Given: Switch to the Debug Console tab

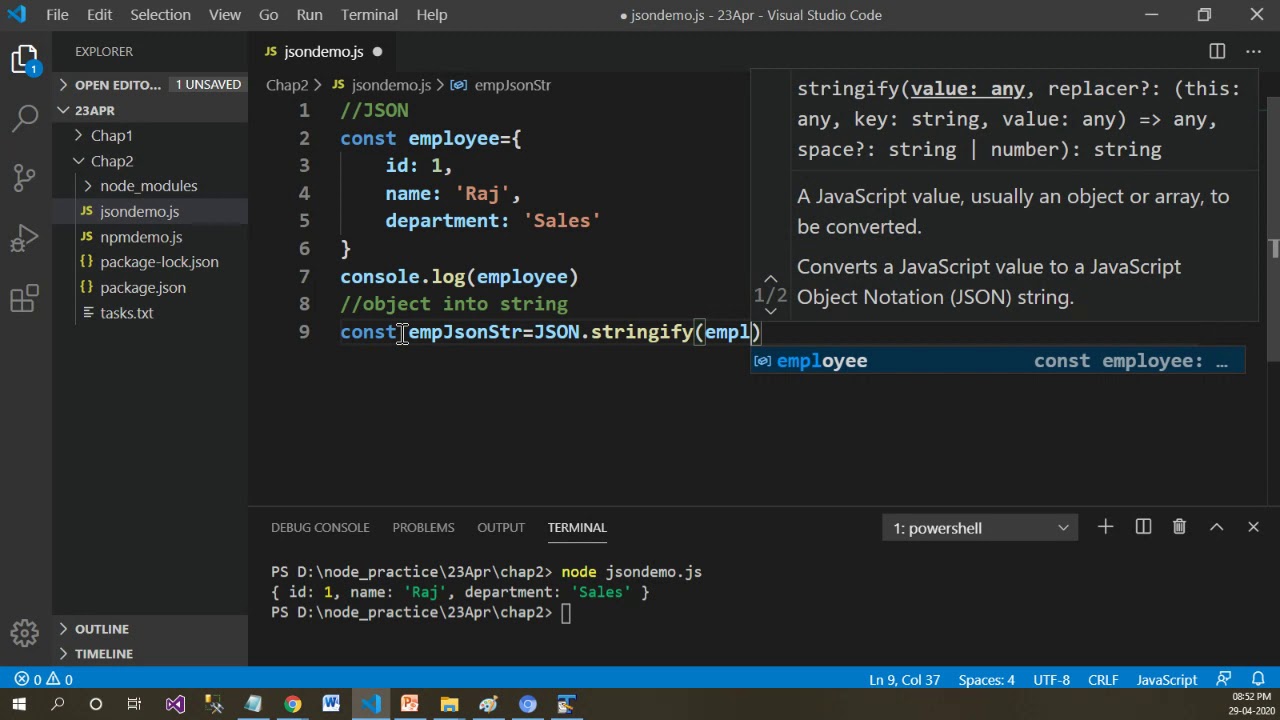Looking at the screenshot, I should (x=320, y=527).
